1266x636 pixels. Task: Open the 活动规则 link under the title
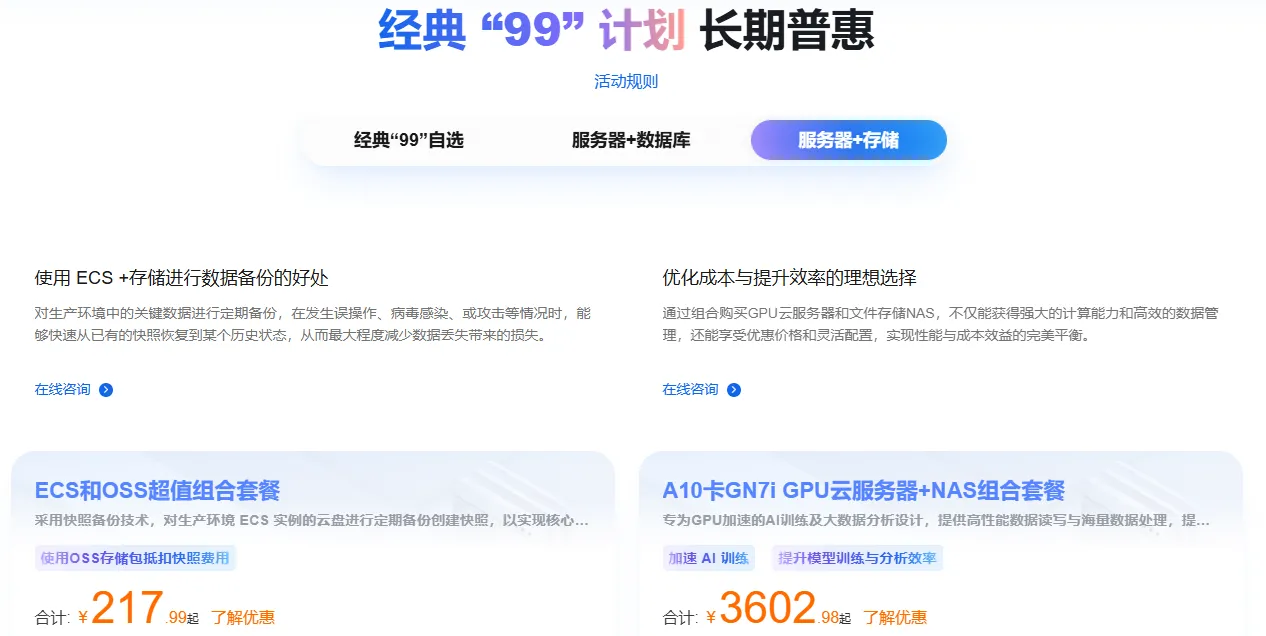(x=626, y=82)
